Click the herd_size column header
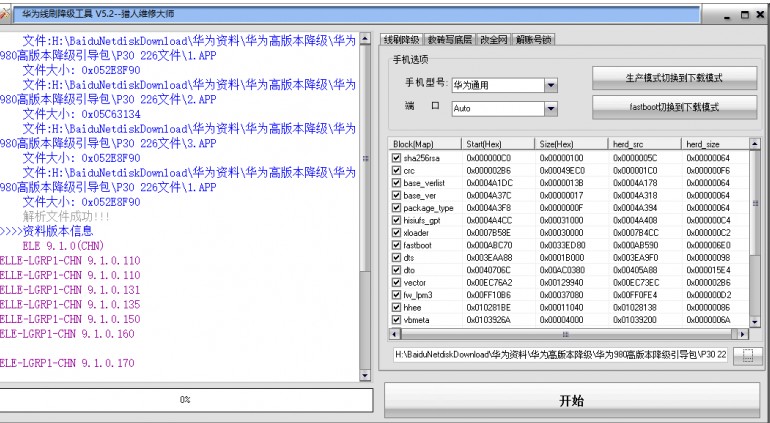770x423 pixels. click(x=715, y=144)
